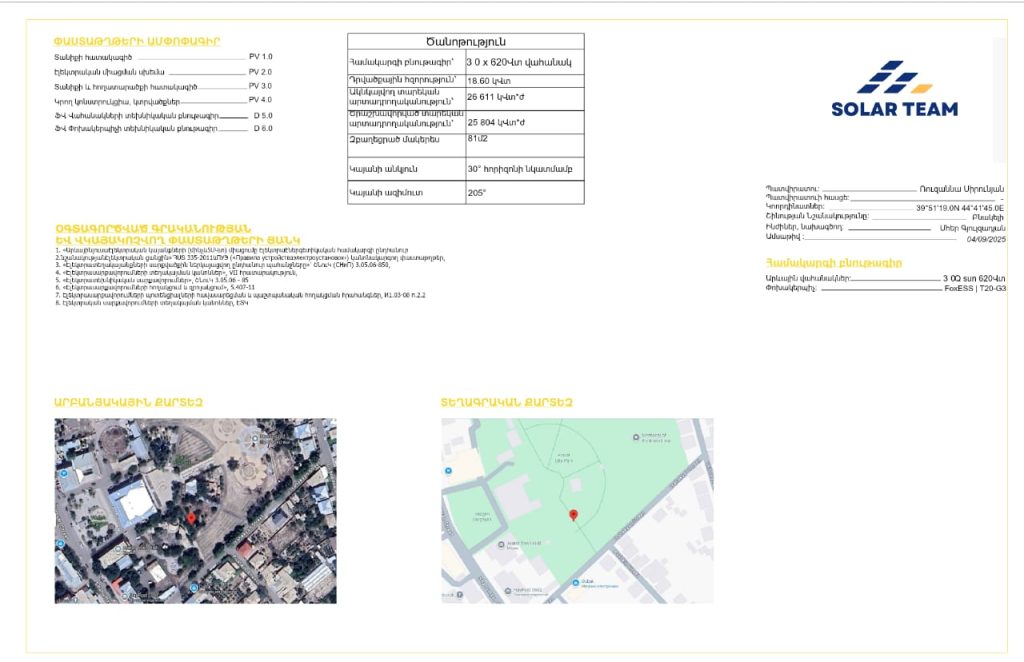The image size is (1024, 662).
Task: Click the vertical scrollbar on the right edge
Action: (999, 100)
